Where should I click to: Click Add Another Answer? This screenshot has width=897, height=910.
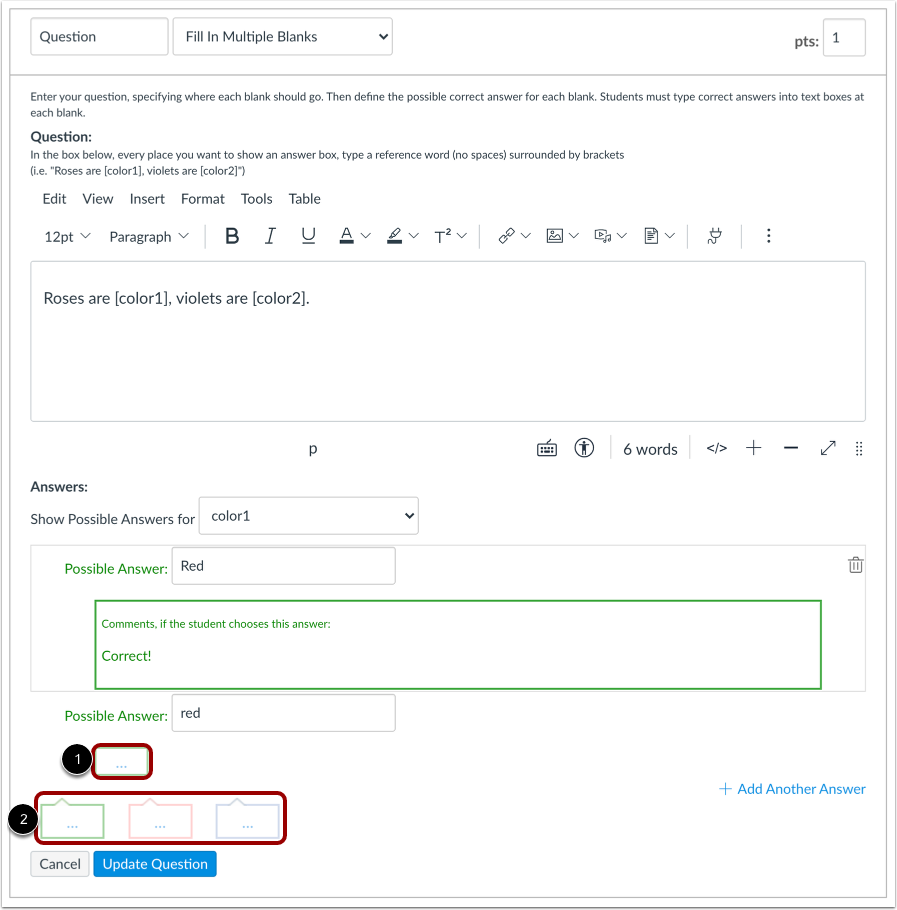click(x=792, y=789)
